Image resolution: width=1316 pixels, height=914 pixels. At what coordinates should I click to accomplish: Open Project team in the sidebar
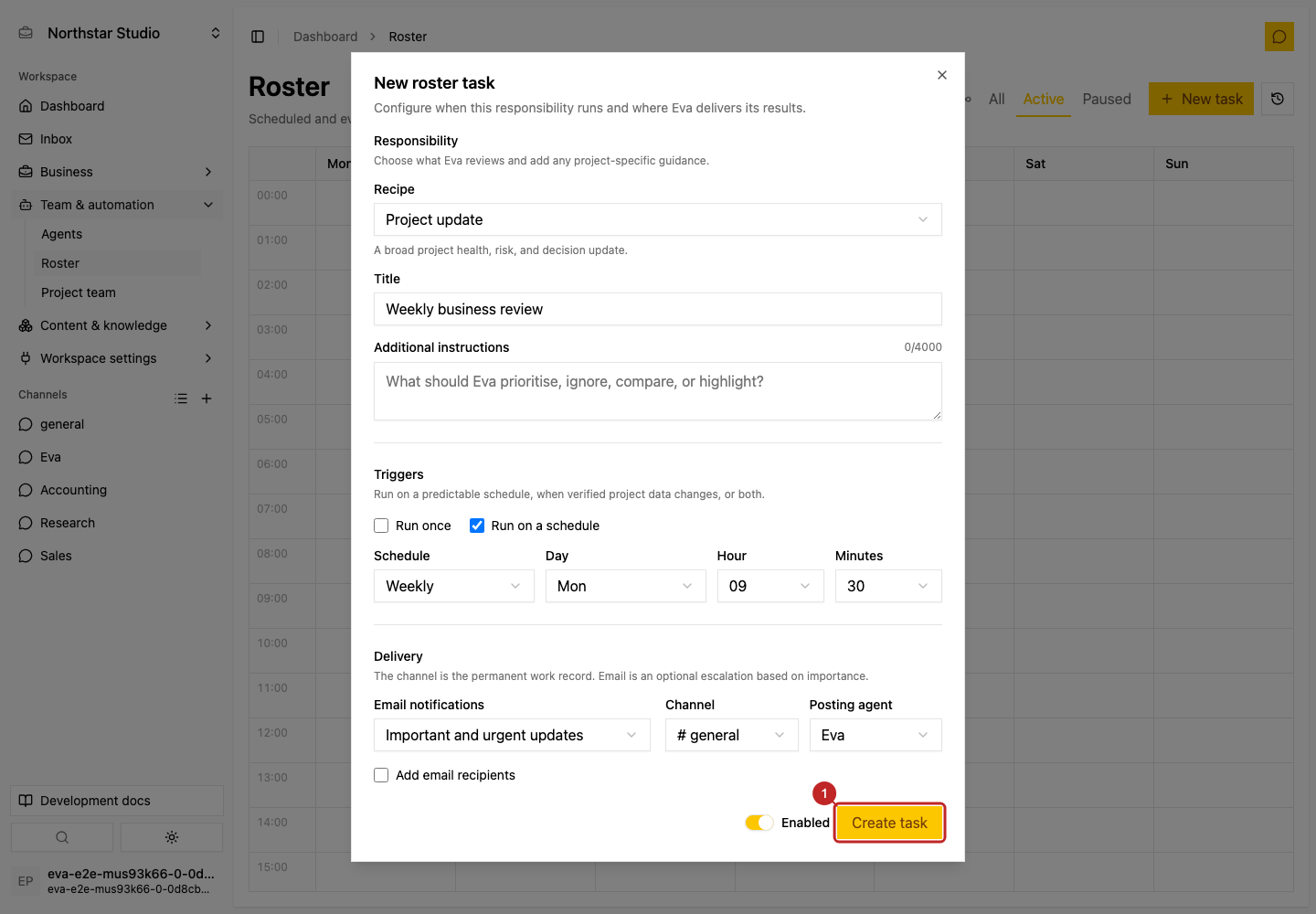pyautogui.click(x=79, y=292)
